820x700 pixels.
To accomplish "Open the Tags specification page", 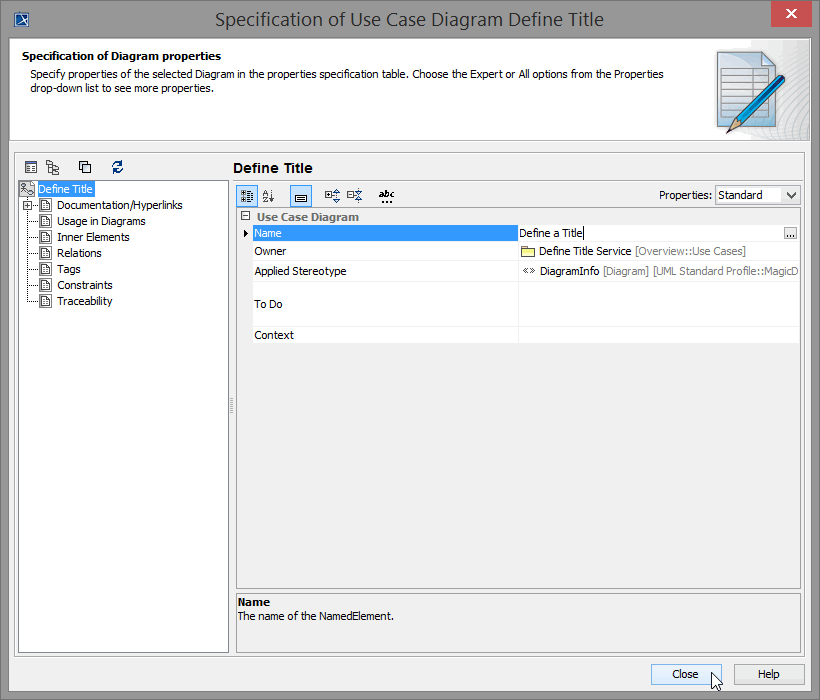I will point(67,268).
